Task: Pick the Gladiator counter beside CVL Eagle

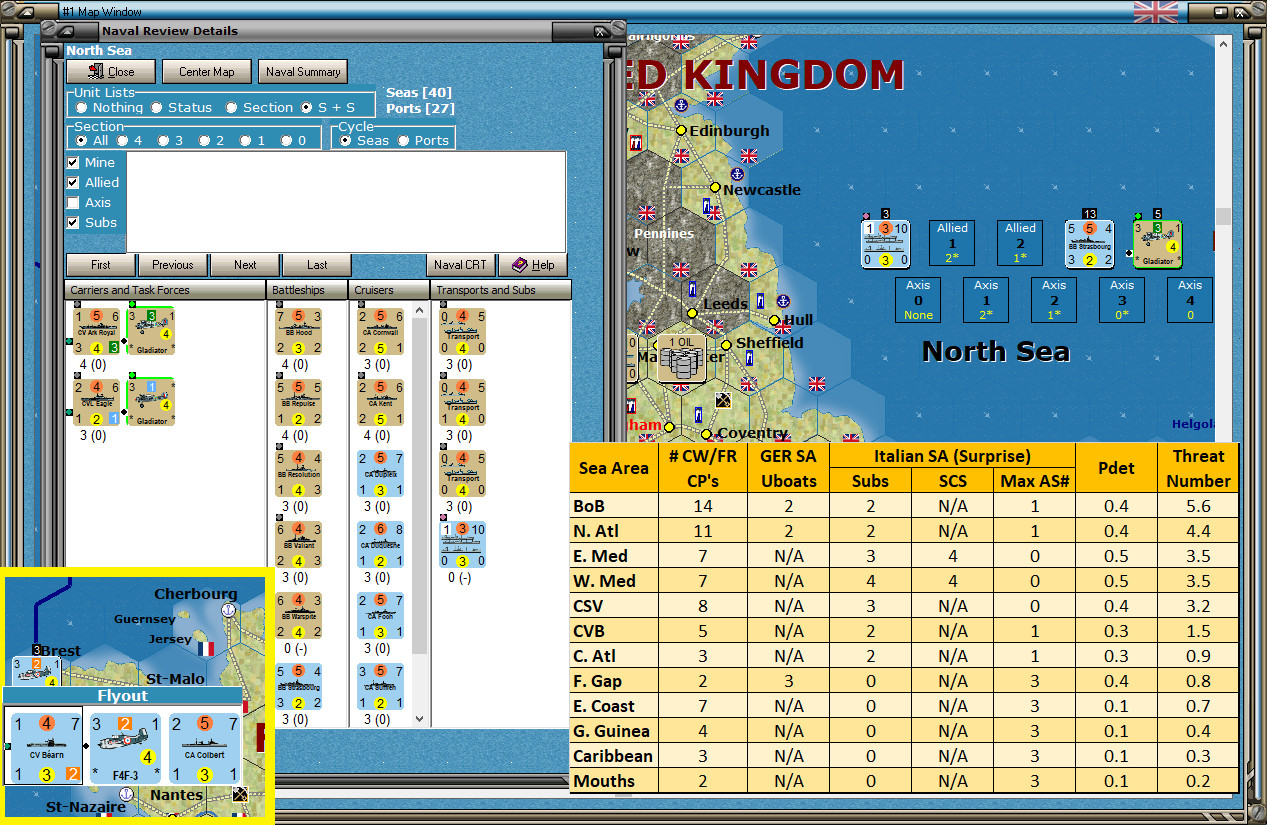Action: point(151,402)
